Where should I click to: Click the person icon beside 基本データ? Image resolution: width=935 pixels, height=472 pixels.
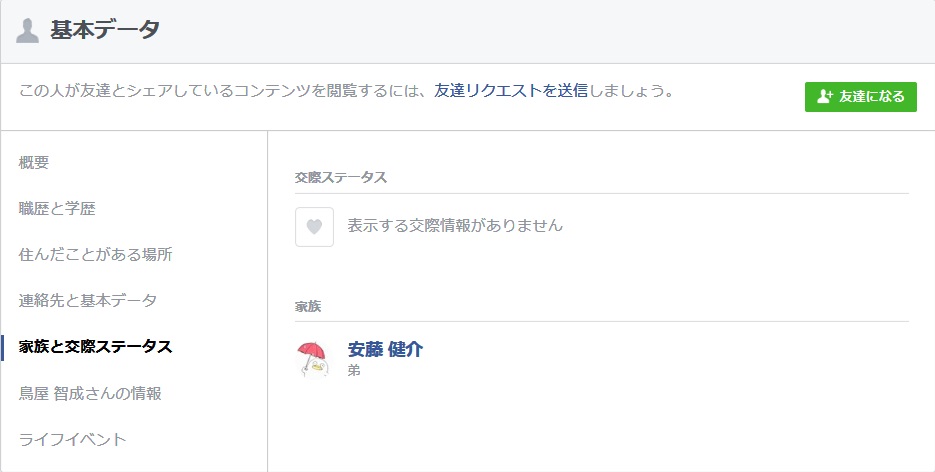(27, 30)
